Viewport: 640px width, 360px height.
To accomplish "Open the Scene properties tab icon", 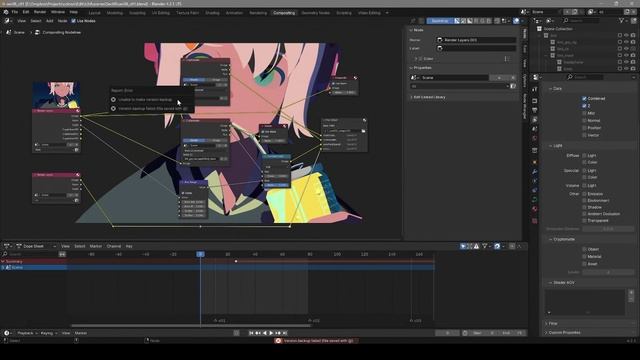I will click(535, 129).
